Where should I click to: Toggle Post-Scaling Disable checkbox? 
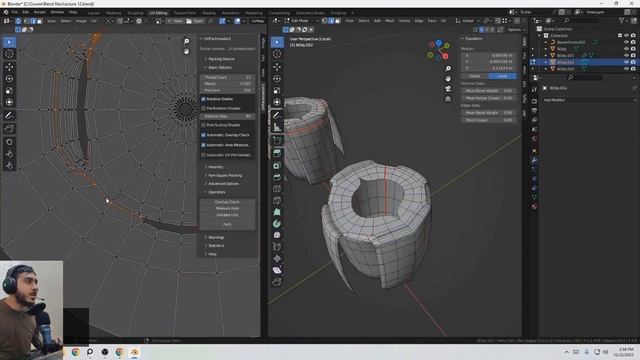(203, 125)
